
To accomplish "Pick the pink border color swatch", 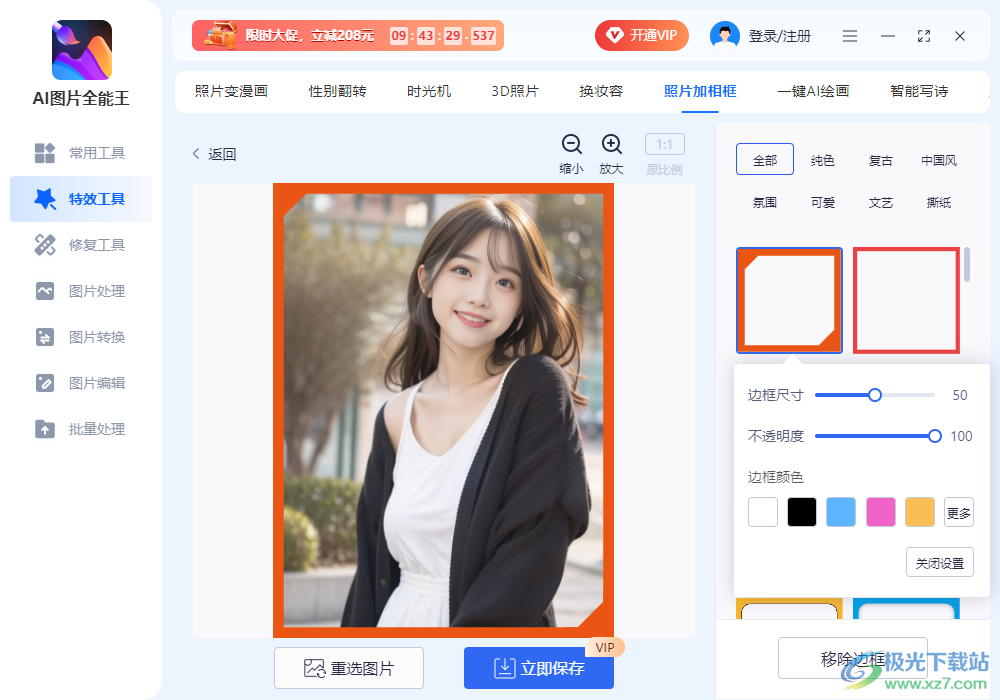I will tap(880, 511).
